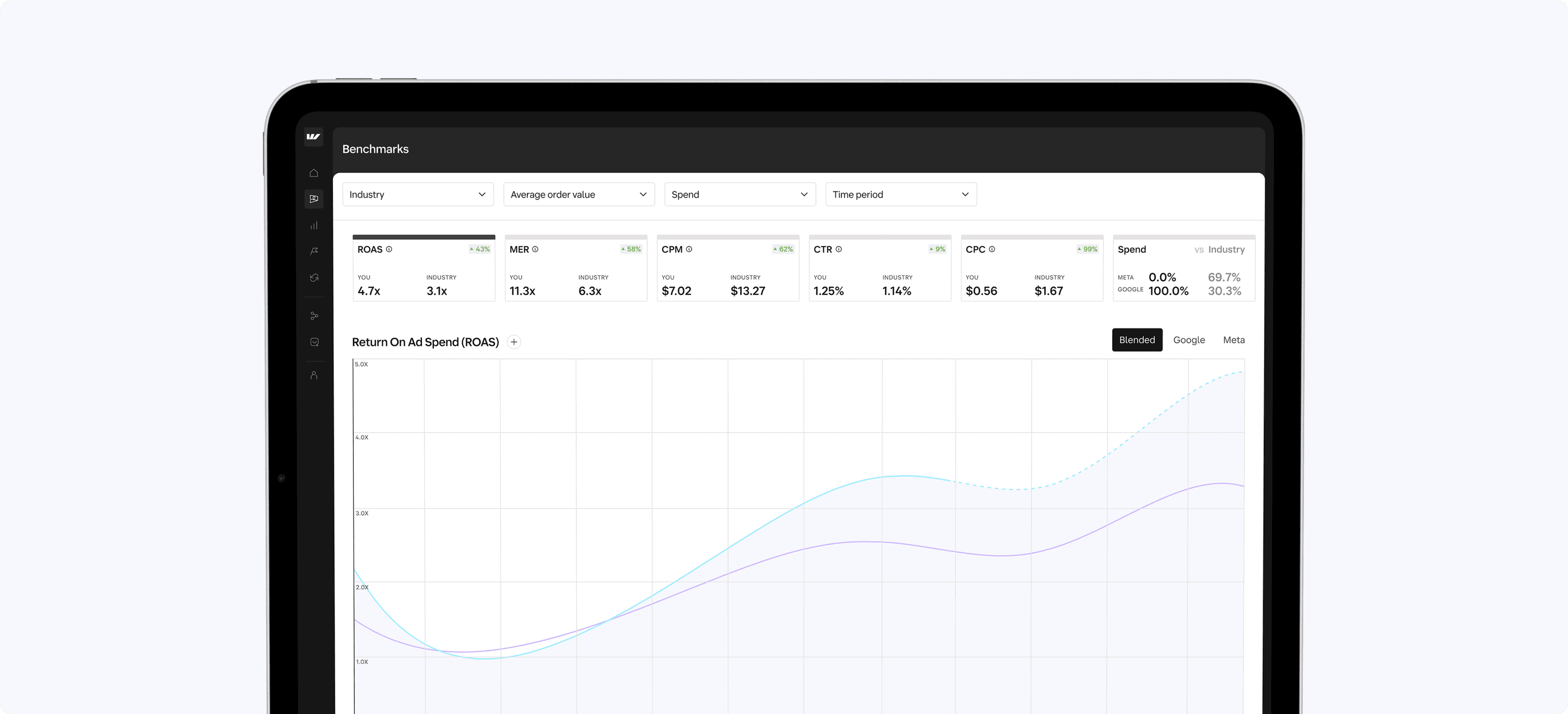Click the flag milestones icon in the sidebar
The height and width of the screenshot is (714, 1568).
point(314,251)
